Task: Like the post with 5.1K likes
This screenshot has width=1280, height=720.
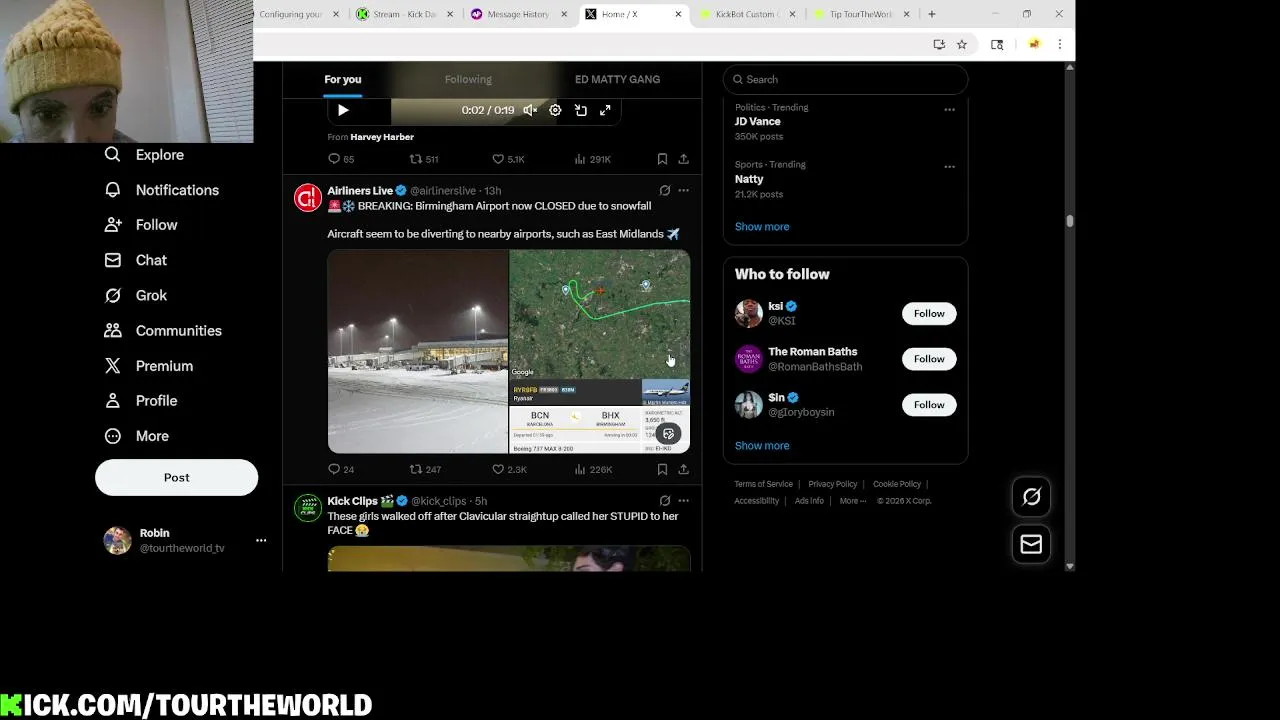Action: point(508,159)
